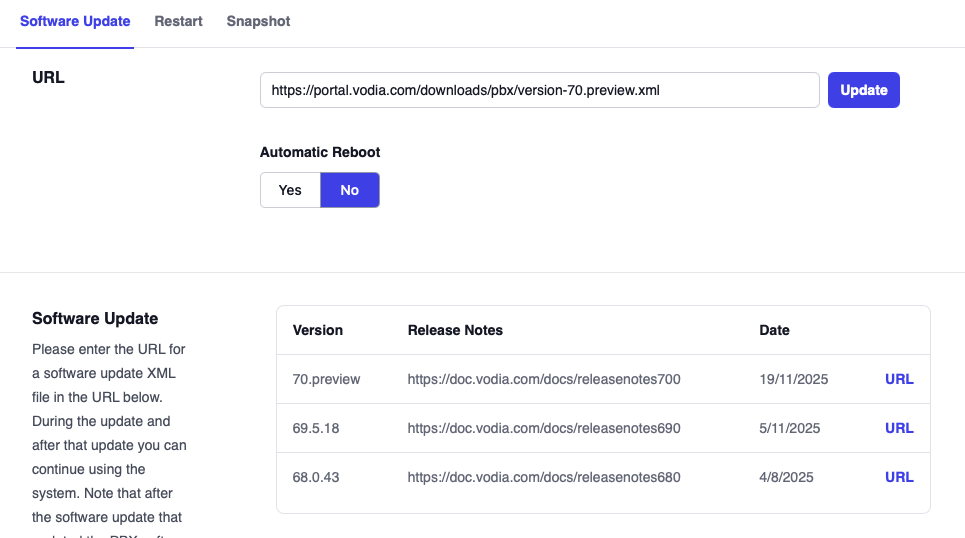Click the URL link for version 69.5.18
Screen dimensions: 965x538
899,428
